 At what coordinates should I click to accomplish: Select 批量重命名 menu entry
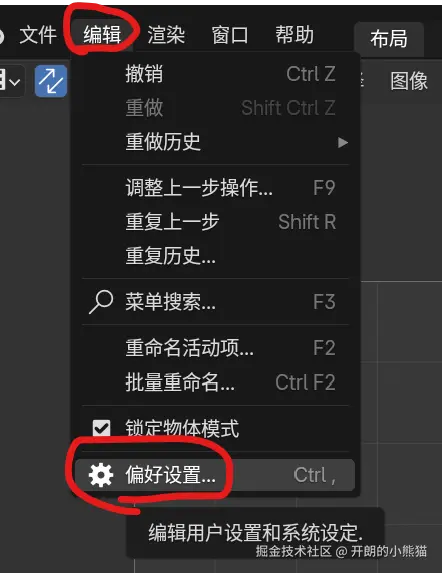coord(215,383)
